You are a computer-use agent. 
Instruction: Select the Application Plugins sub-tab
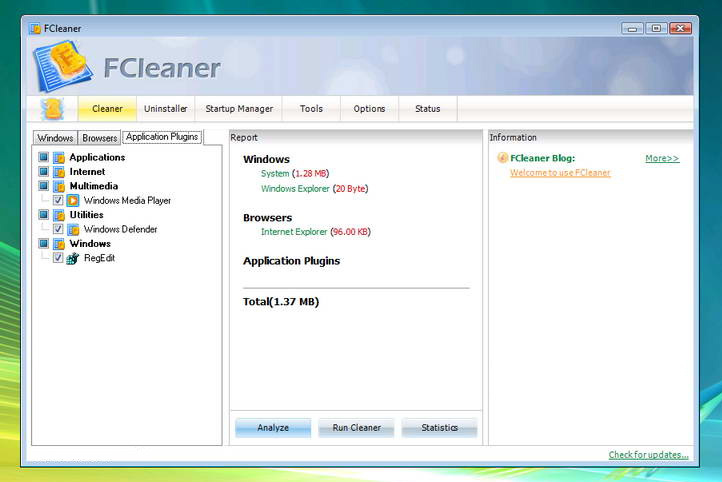[162, 137]
